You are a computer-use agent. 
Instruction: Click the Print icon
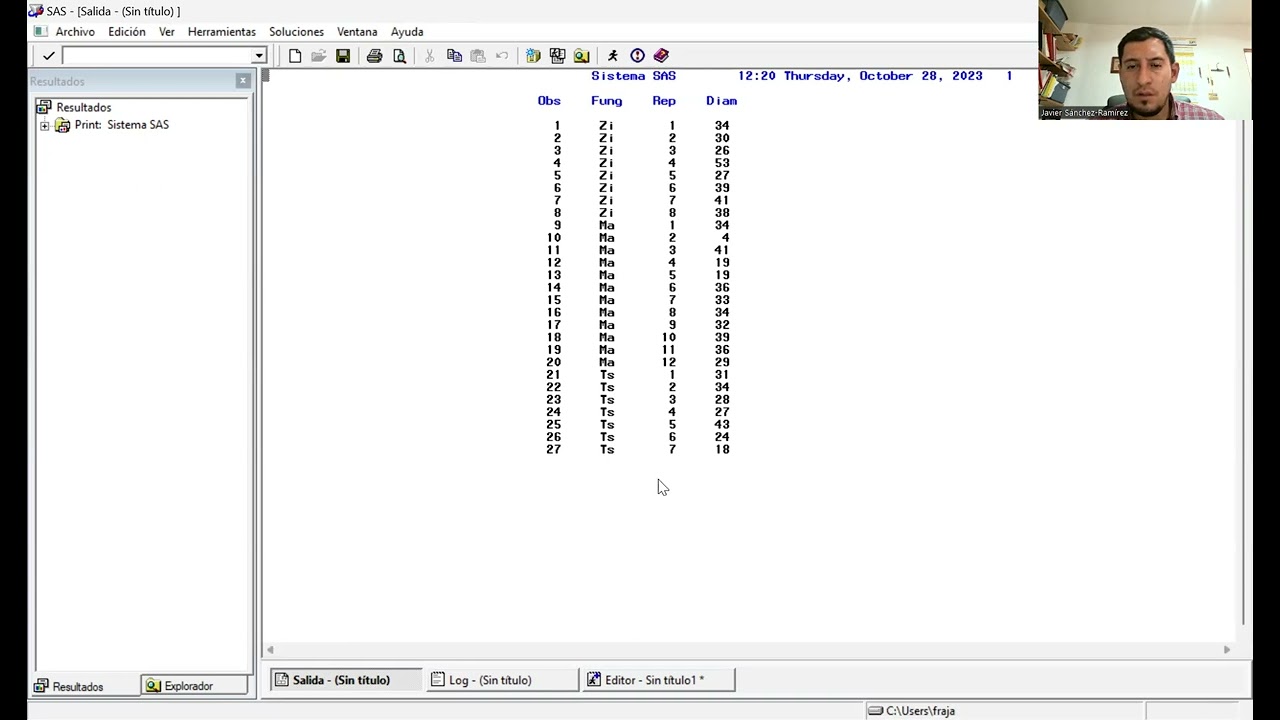(374, 56)
